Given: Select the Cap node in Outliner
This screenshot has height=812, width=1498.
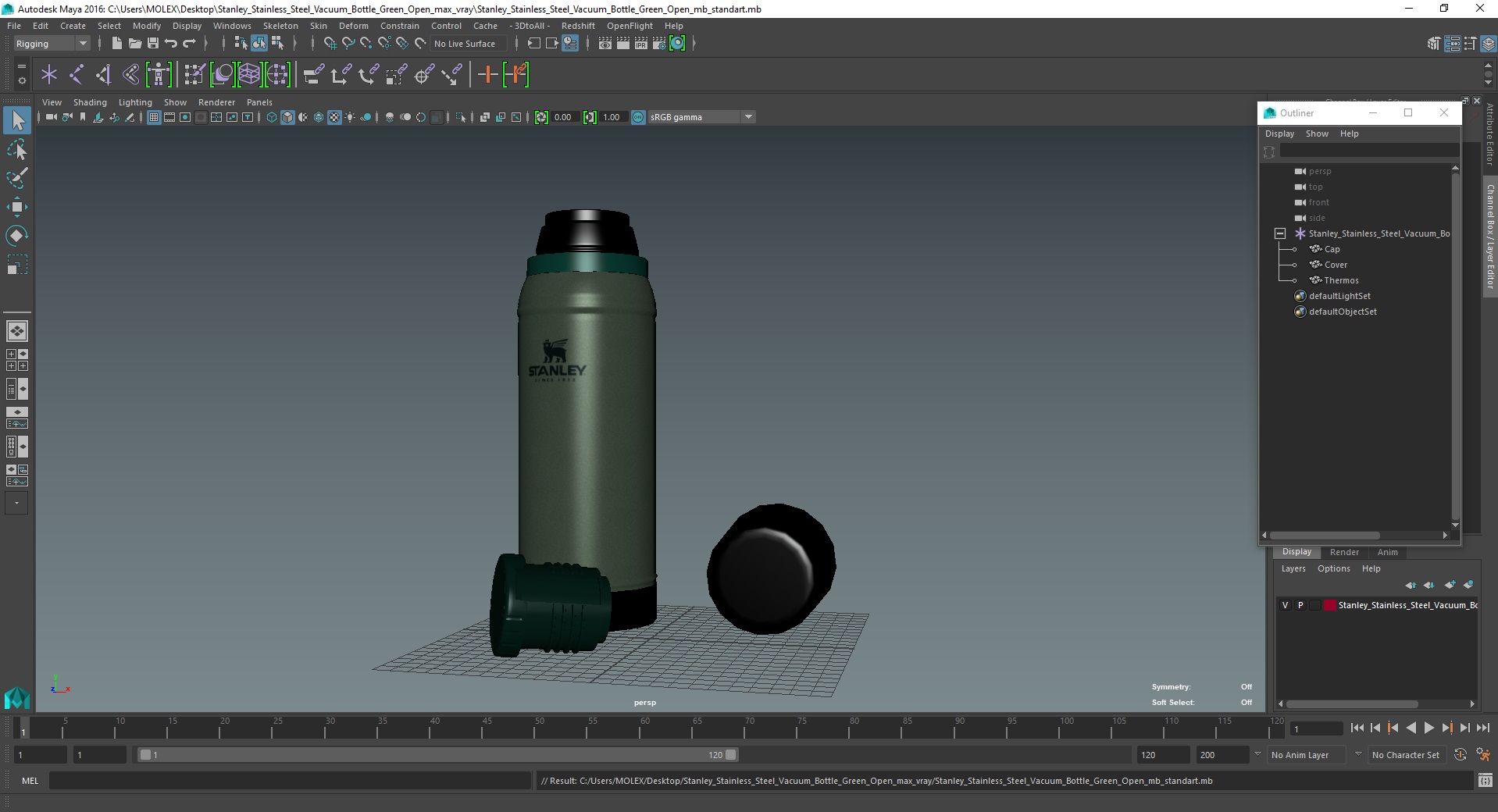Looking at the screenshot, I should 1332,249.
